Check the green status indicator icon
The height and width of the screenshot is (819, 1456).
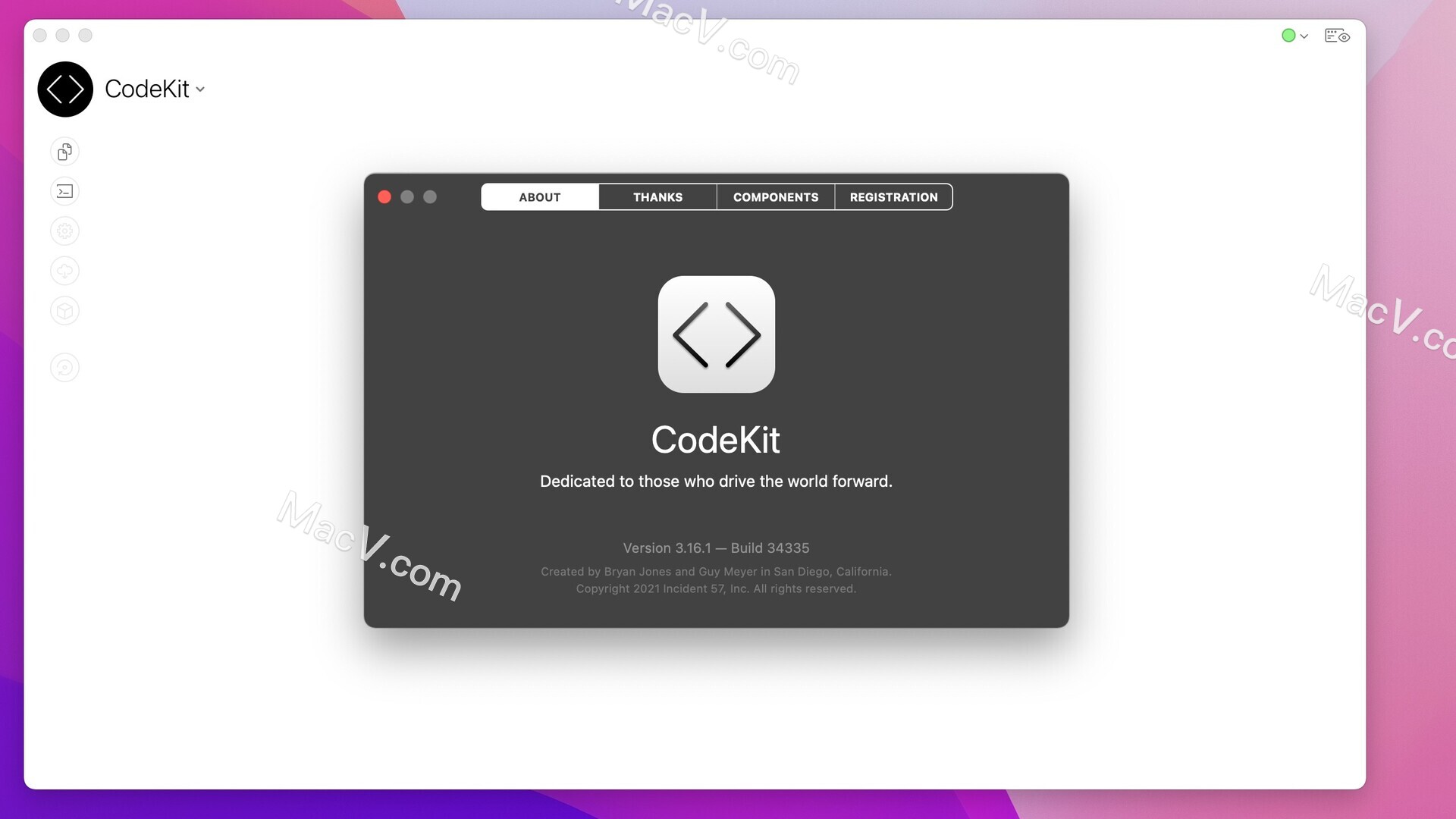tap(1289, 36)
